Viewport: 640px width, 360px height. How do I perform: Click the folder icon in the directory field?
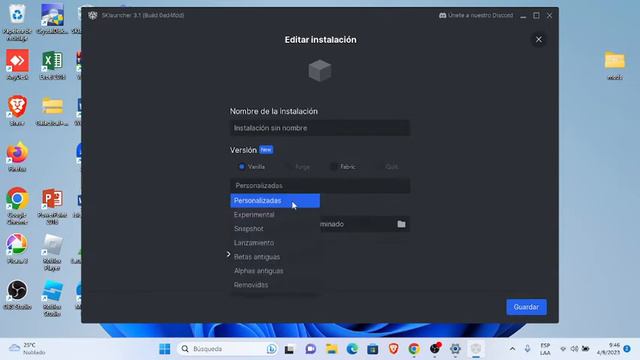(x=401, y=224)
